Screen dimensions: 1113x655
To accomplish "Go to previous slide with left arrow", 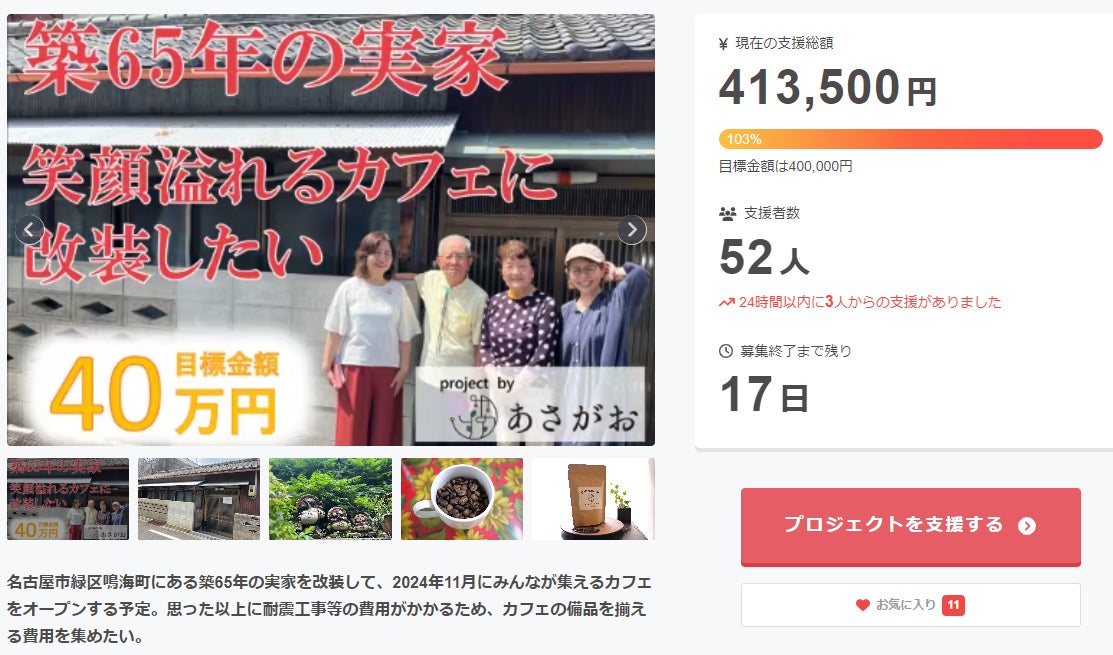I will tap(30, 230).
